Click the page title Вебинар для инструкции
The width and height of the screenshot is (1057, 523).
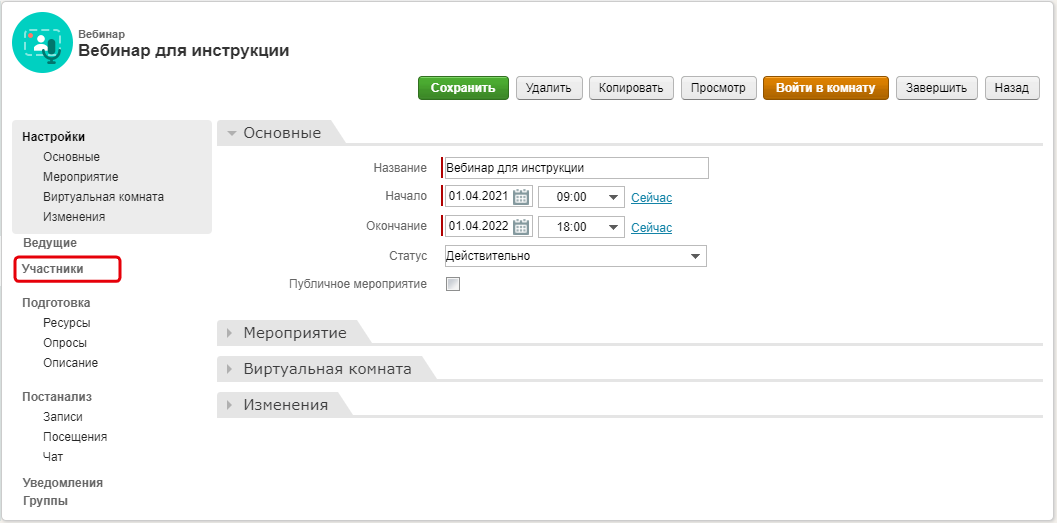184,51
